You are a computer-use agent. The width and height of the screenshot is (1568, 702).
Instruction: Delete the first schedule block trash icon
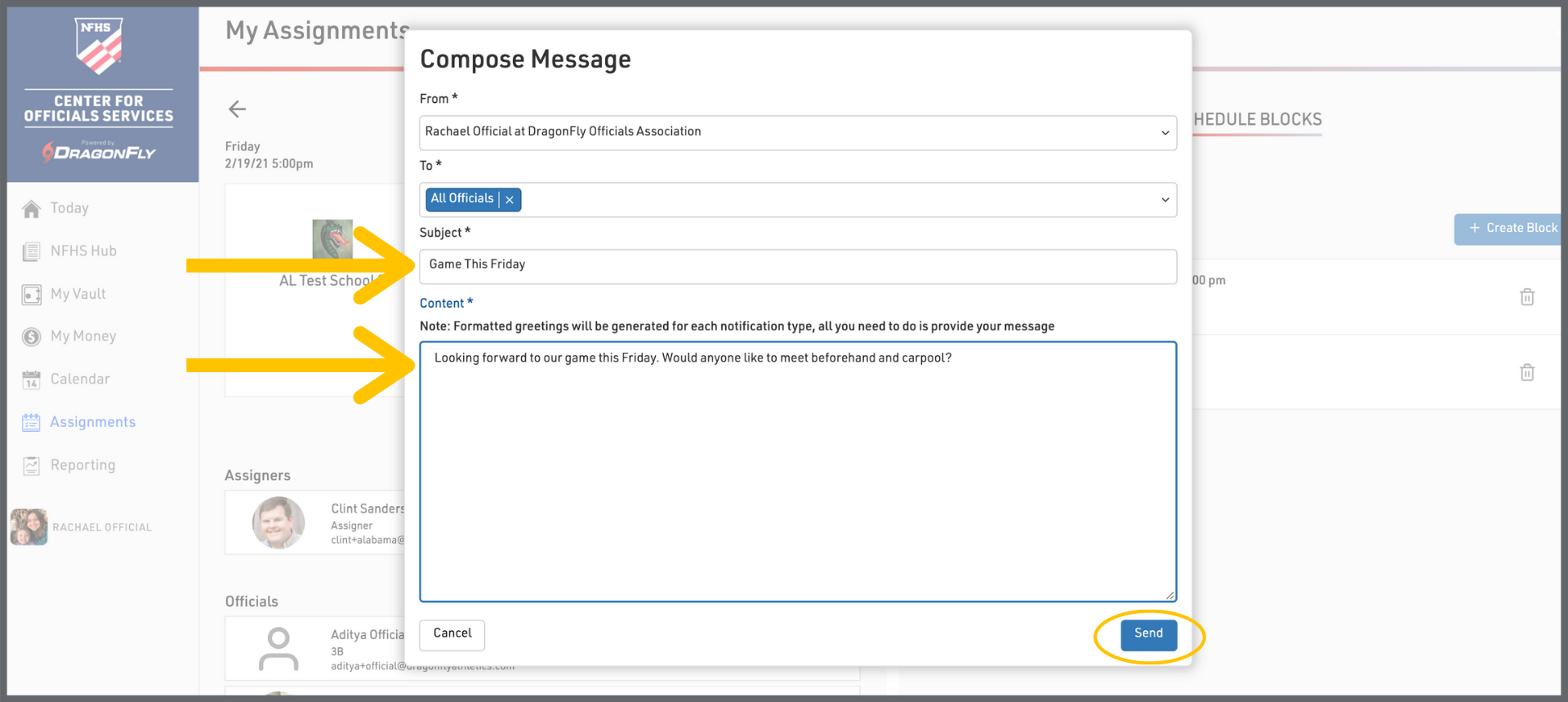coord(1526,297)
